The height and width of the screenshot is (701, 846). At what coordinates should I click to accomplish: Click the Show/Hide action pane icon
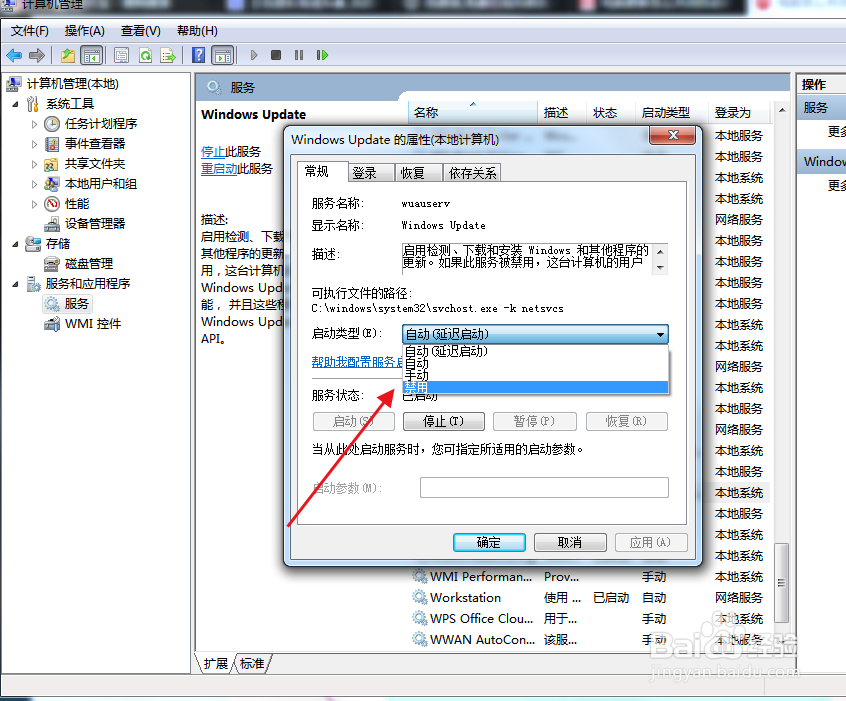222,55
